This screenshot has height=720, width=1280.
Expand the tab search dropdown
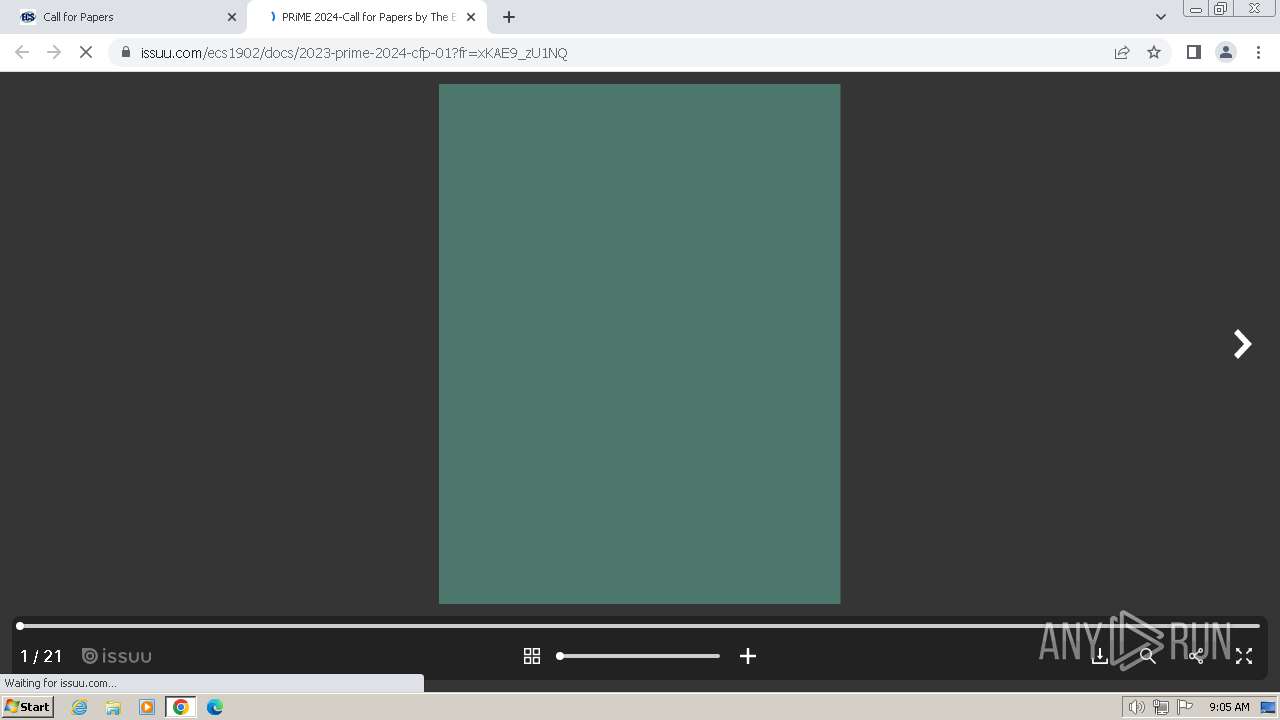(x=1161, y=17)
